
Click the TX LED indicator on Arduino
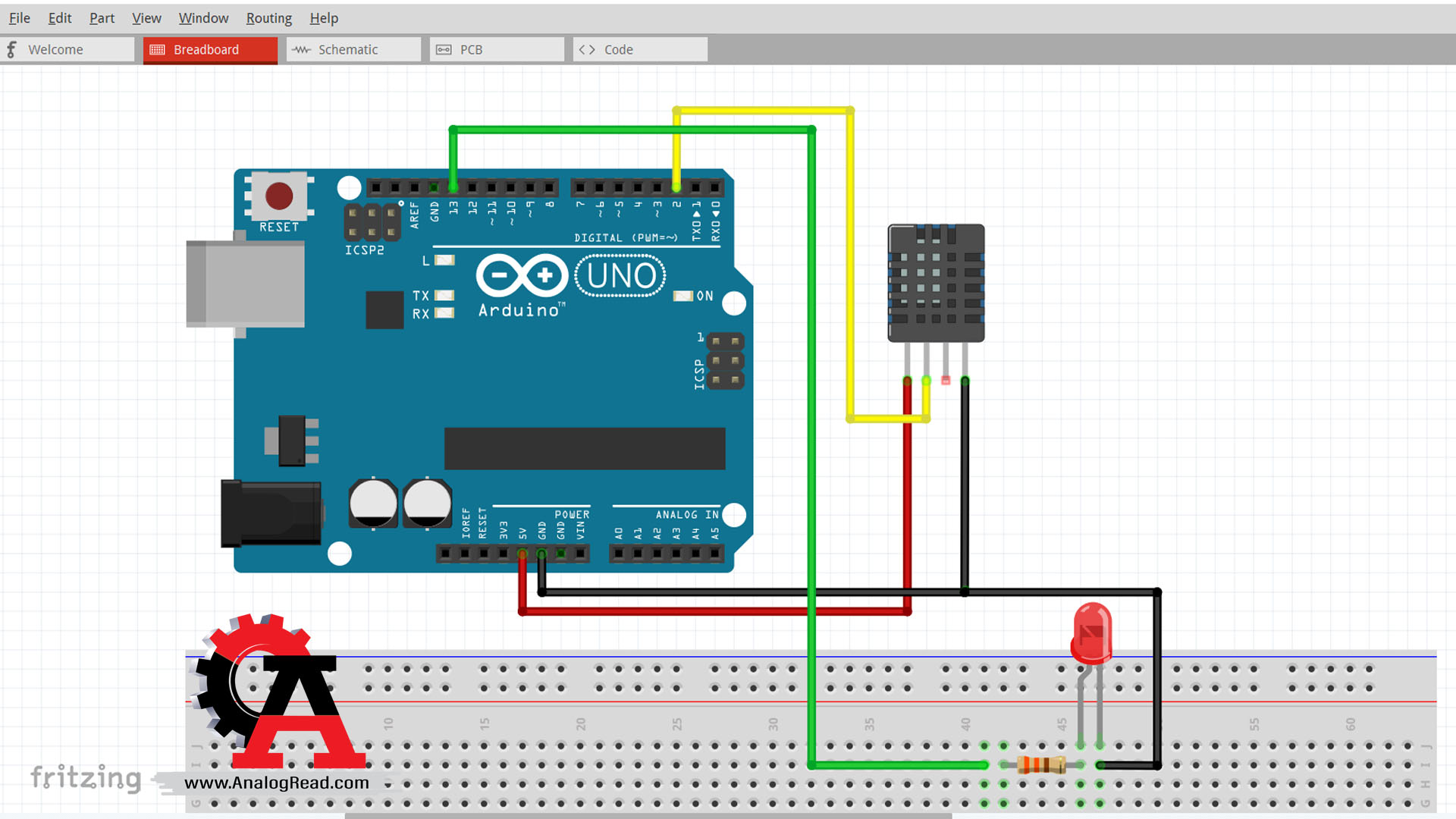pos(444,295)
